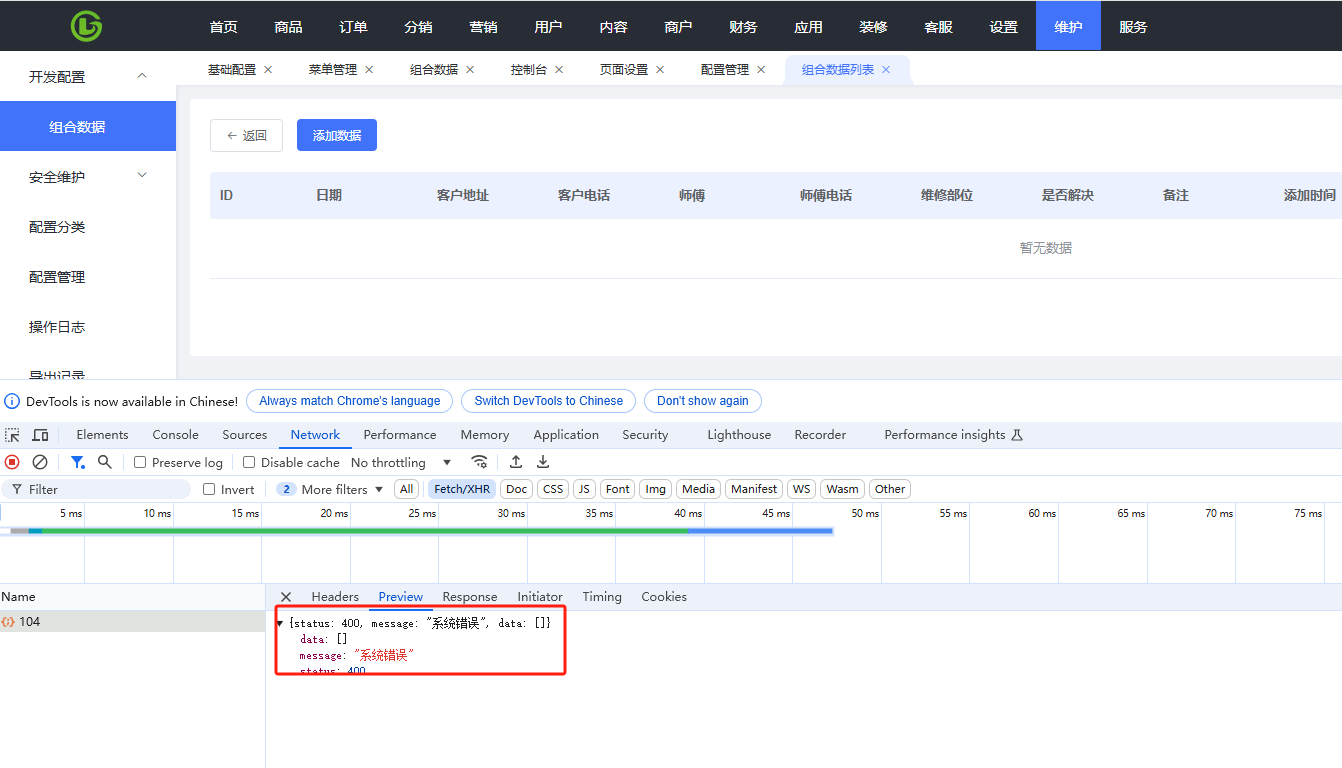Image resolution: width=1342 pixels, height=768 pixels.
Task: Click the network Filter input field
Action: [96, 489]
